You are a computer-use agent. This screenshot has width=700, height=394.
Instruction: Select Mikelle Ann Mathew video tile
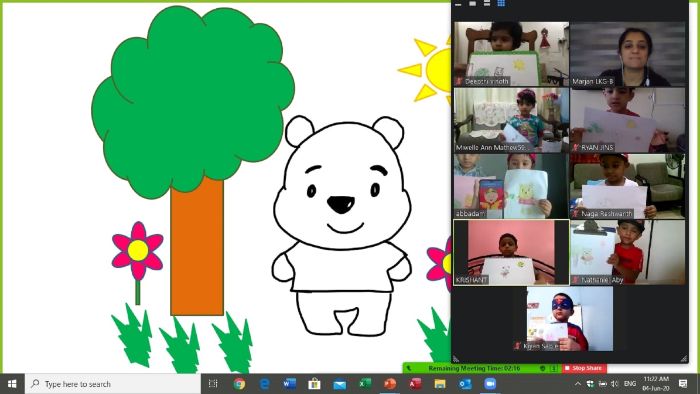pyautogui.click(x=511, y=120)
